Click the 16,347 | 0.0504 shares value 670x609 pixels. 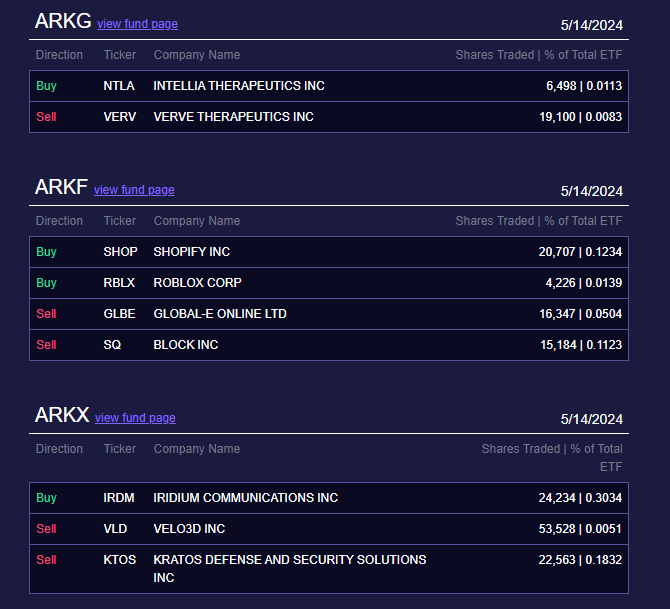(x=580, y=314)
